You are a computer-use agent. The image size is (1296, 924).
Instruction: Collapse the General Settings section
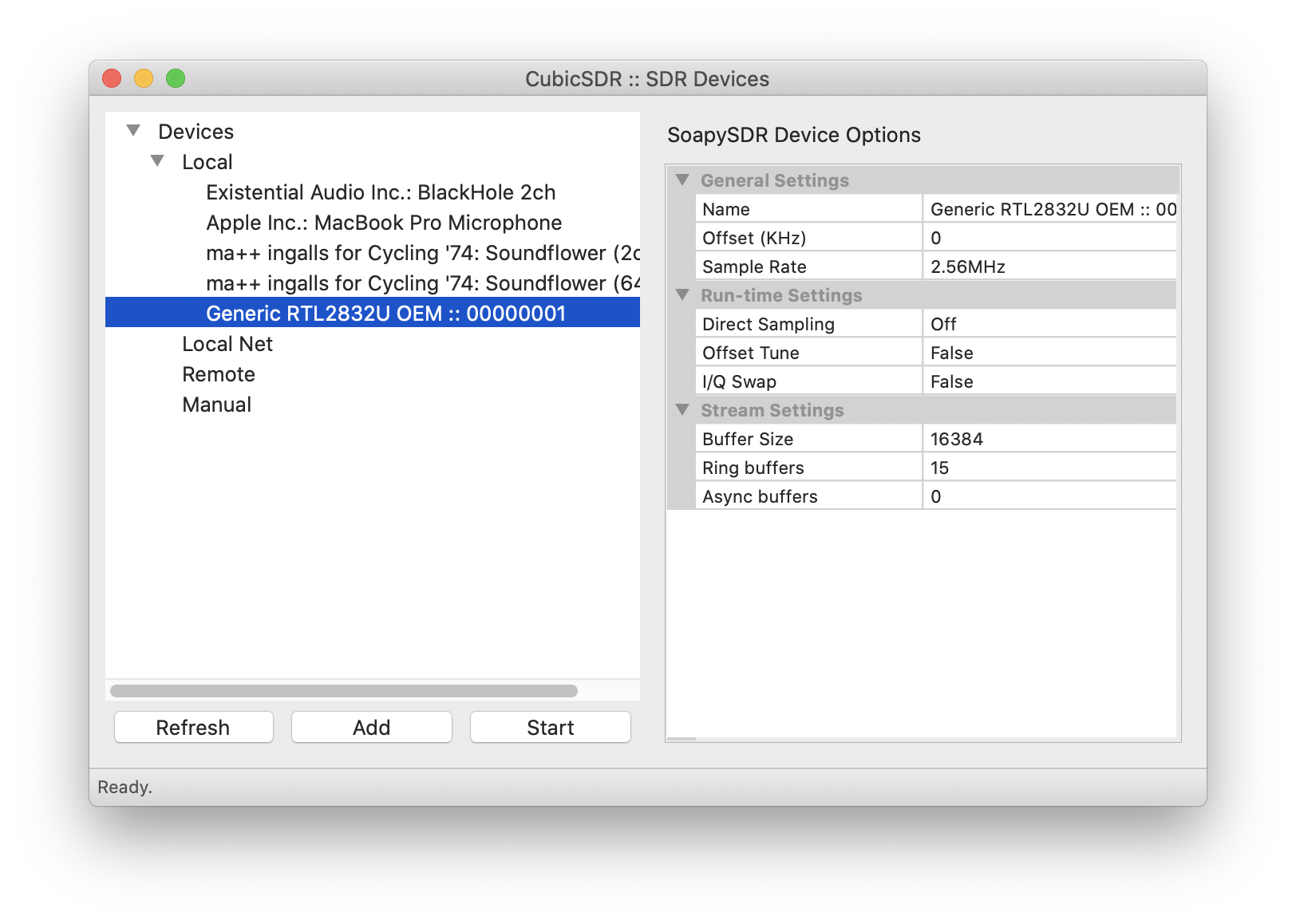point(682,180)
